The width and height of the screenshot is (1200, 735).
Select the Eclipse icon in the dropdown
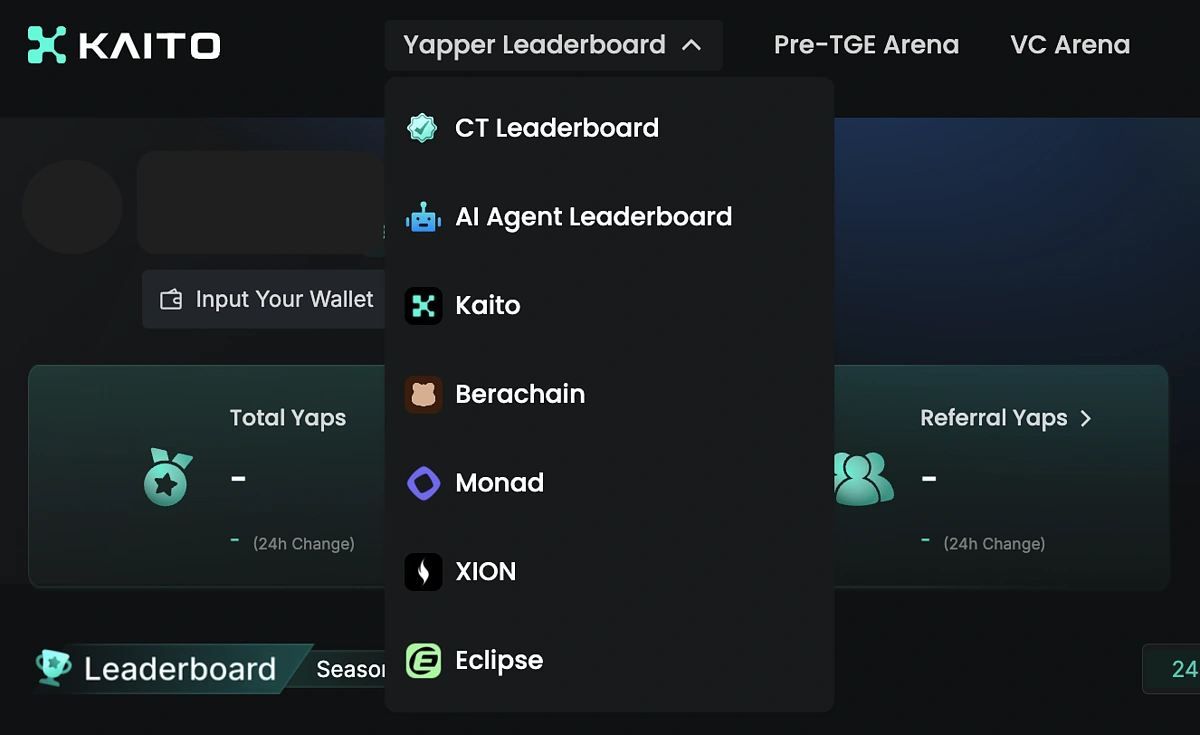(423, 660)
